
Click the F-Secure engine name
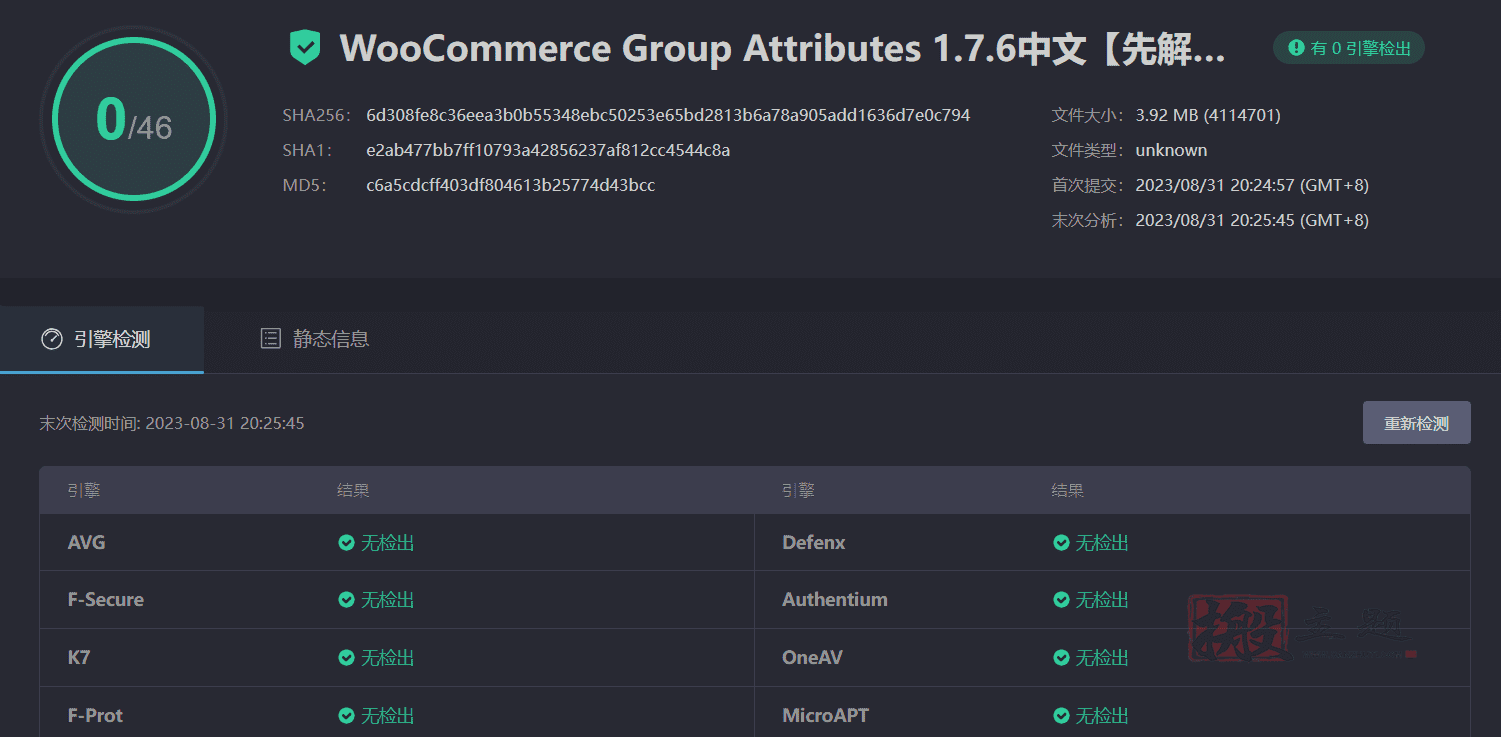click(106, 600)
